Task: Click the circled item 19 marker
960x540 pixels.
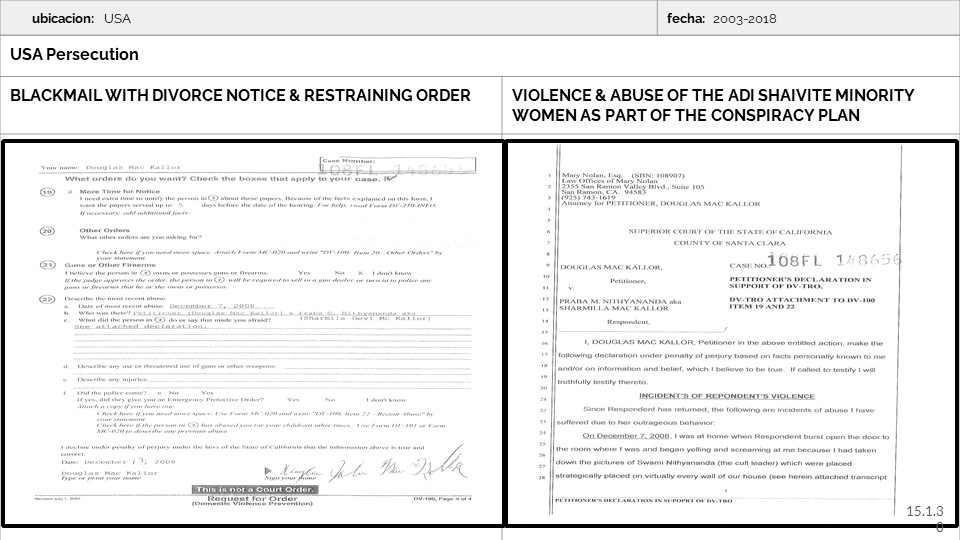Action: [47, 191]
